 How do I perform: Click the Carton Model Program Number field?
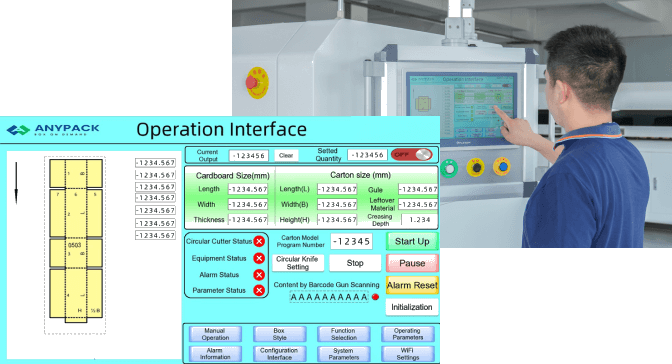[x=351, y=241]
